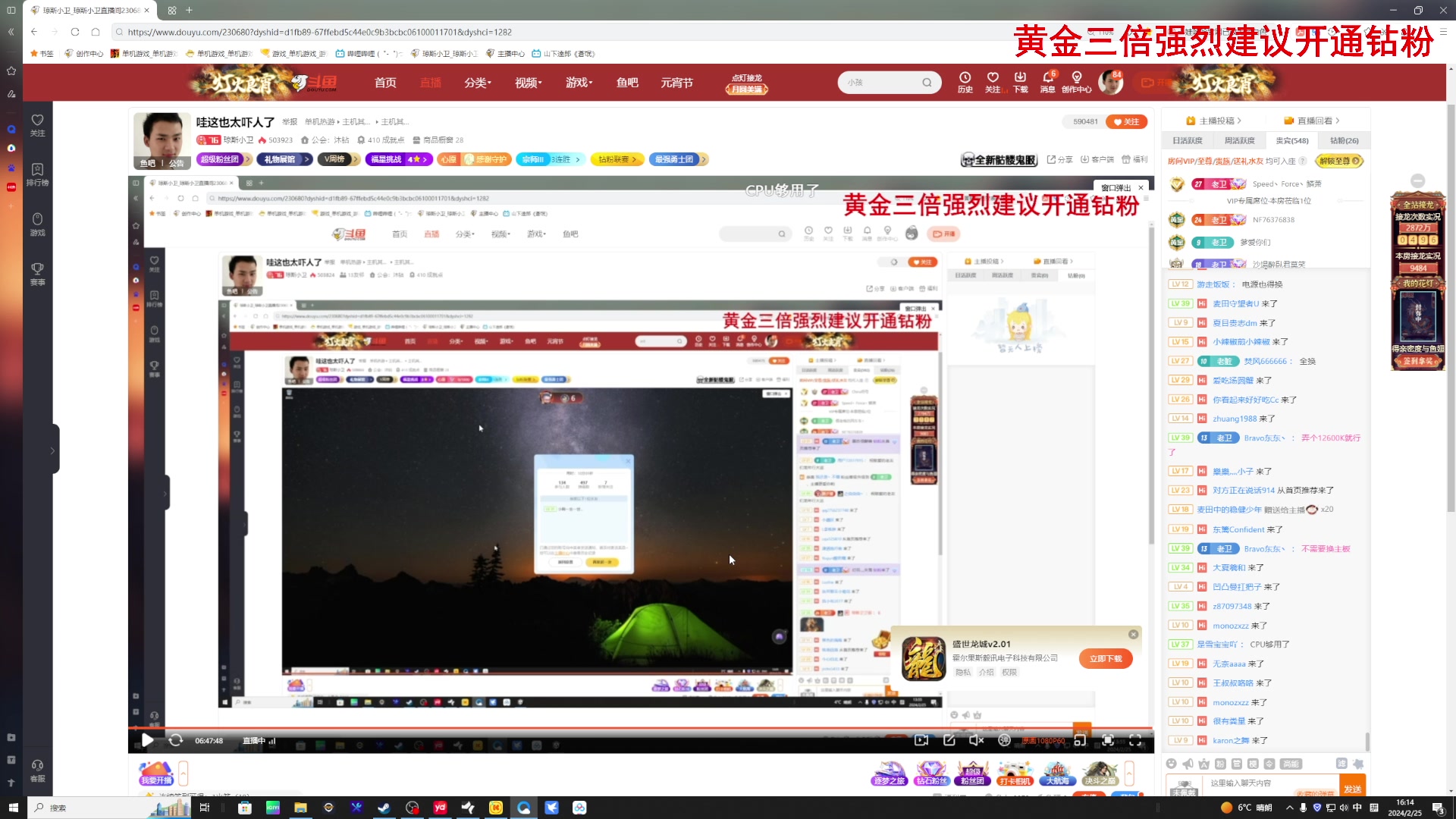Mute the player volume
The image size is (1456, 819).
coord(976,740)
